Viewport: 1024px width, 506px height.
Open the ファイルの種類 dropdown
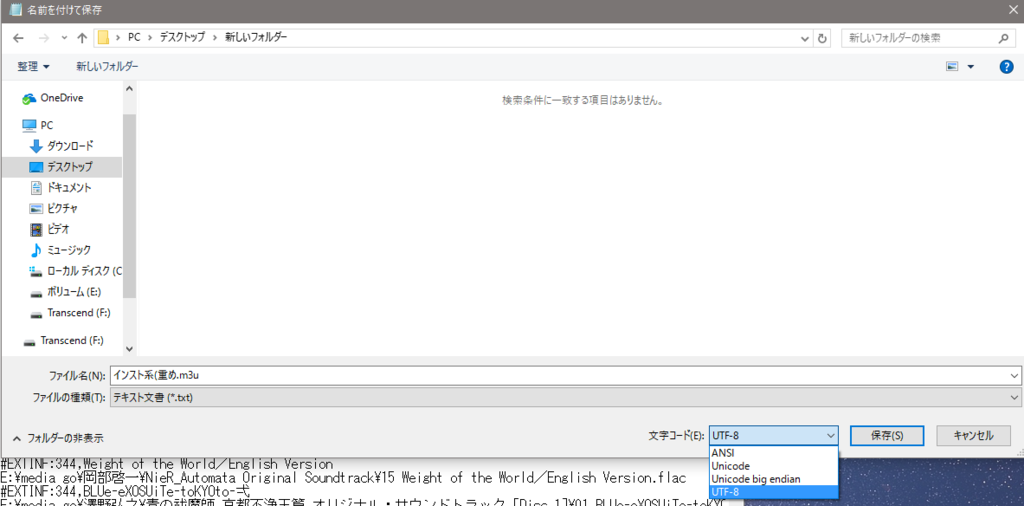tap(566, 396)
